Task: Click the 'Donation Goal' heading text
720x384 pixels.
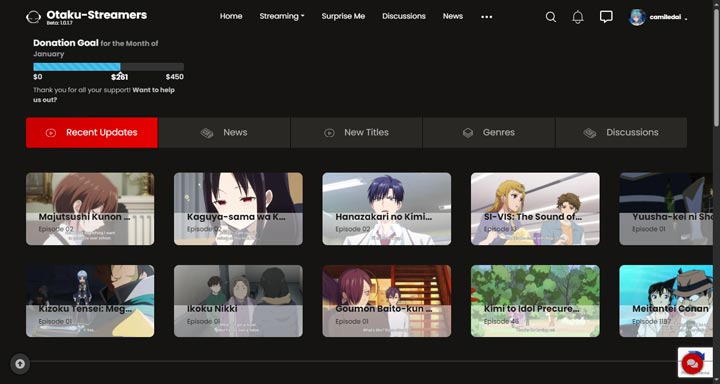Action: click(x=66, y=43)
